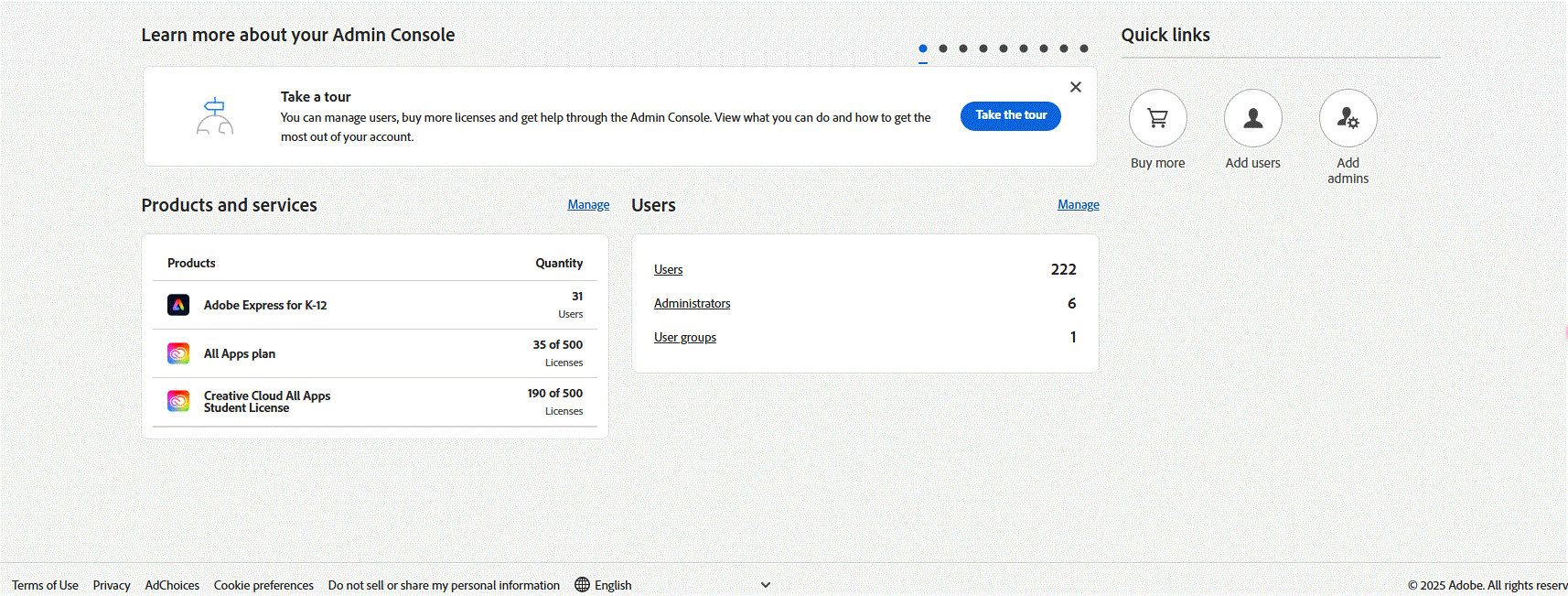Select the first carousel dot

click(923, 49)
